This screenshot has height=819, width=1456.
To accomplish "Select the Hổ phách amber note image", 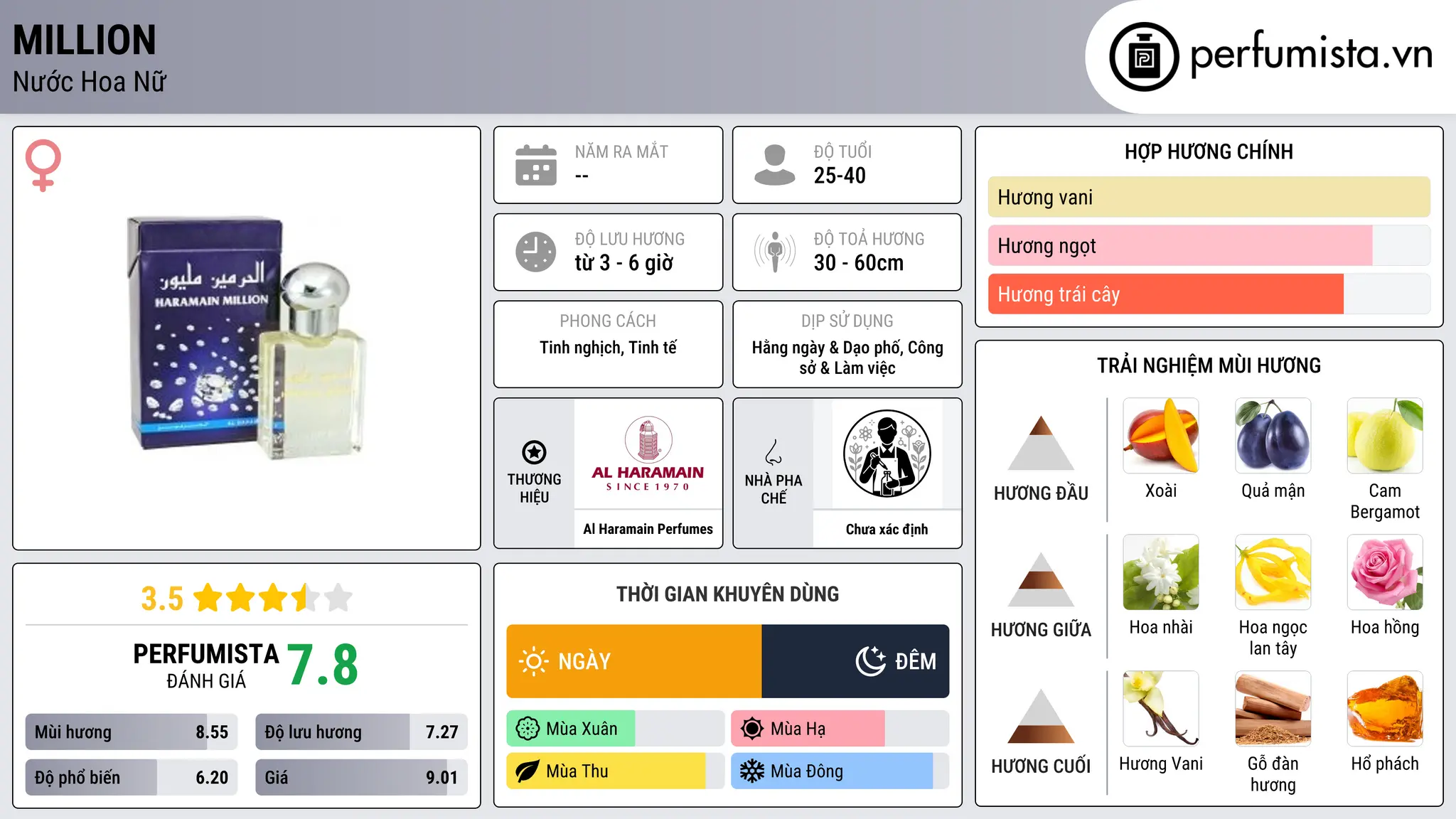I will click(x=1385, y=709).
